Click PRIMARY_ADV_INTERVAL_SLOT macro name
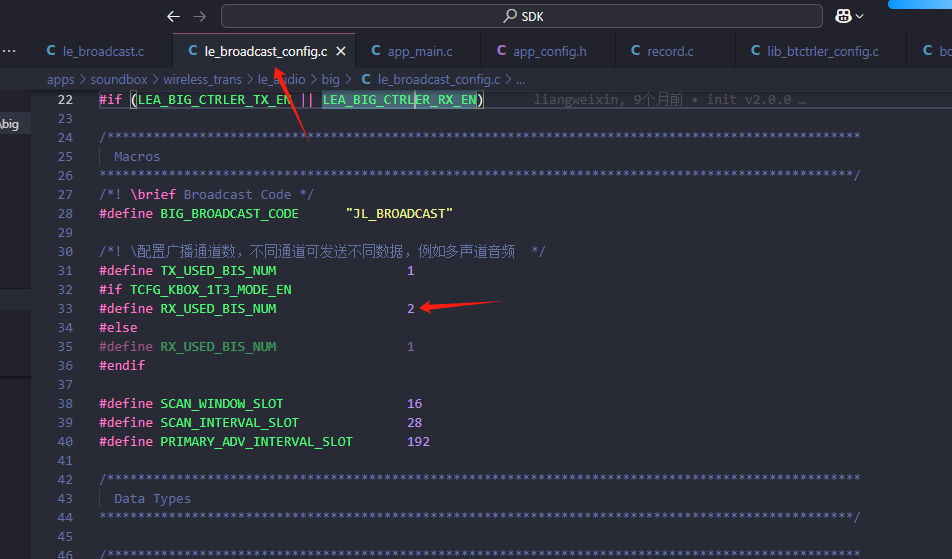952x559 pixels. [256, 442]
